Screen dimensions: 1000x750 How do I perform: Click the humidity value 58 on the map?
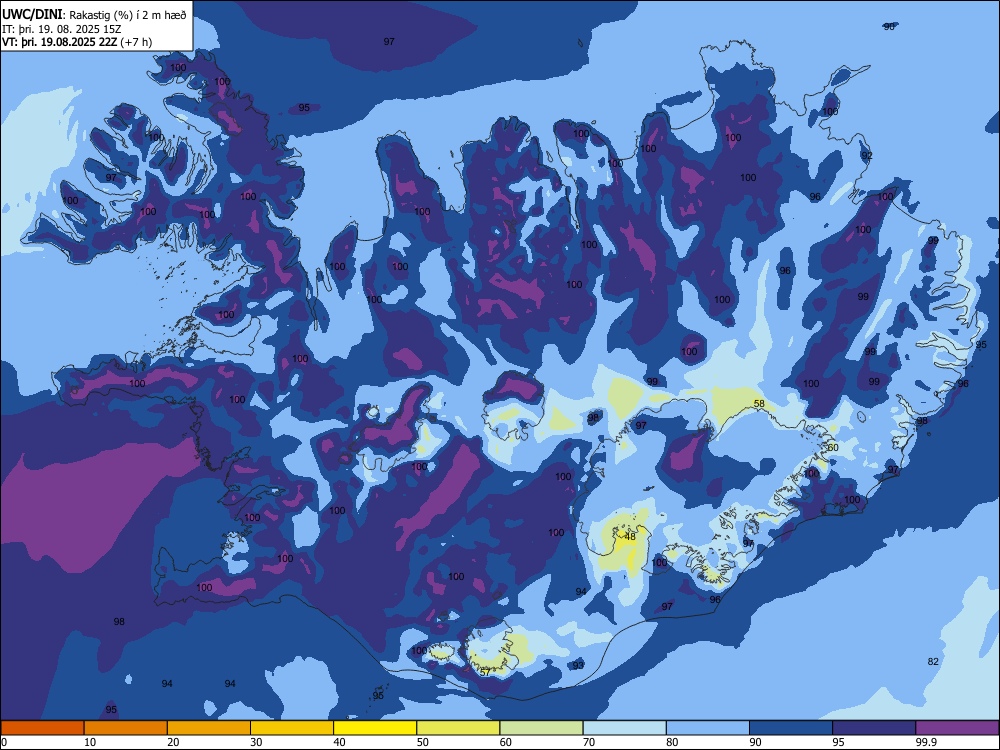click(x=759, y=404)
